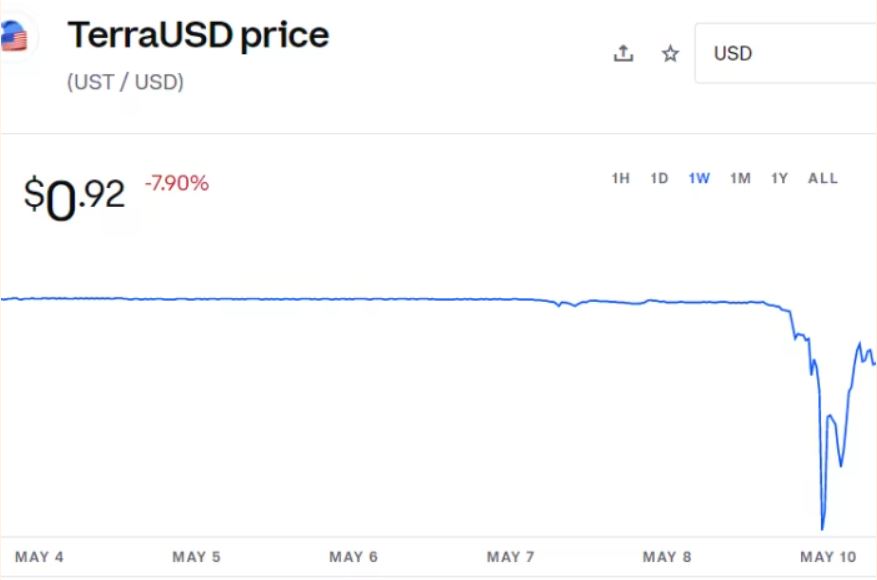Select the 1W chart range
This screenshot has width=877, height=580.
point(699,179)
